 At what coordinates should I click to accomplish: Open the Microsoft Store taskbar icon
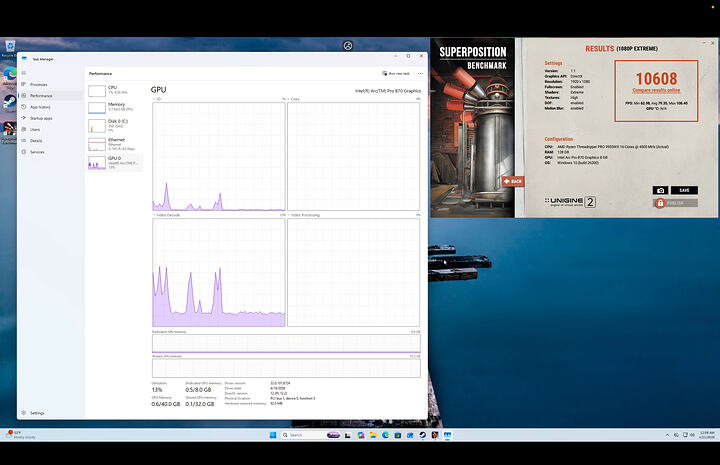coord(398,435)
